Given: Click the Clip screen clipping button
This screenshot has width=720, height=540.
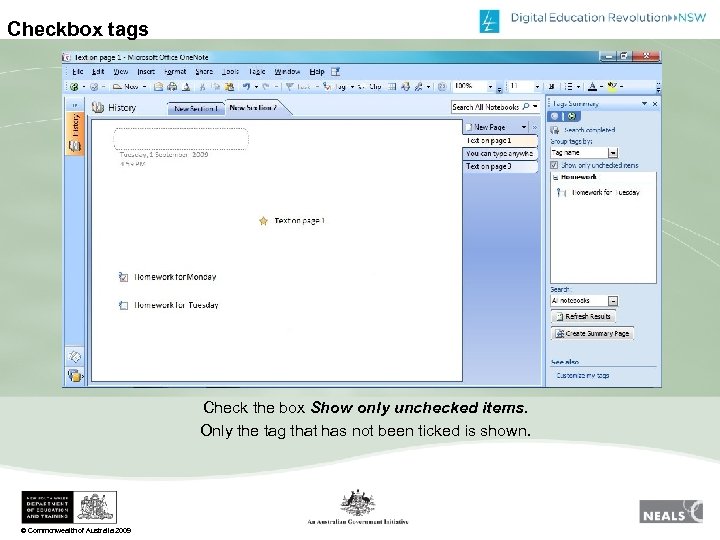Looking at the screenshot, I should click(371, 86).
